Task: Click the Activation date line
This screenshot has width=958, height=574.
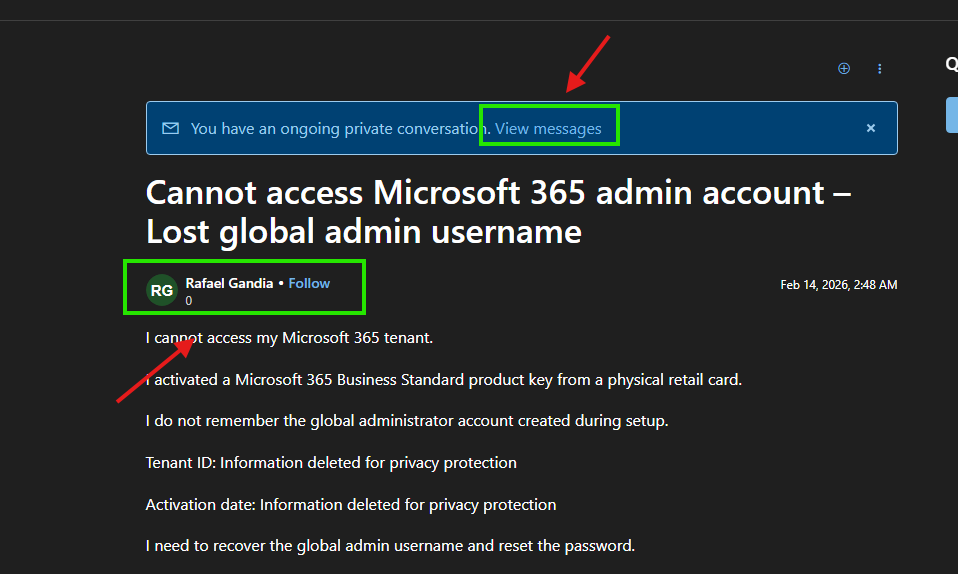Action: 351,505
